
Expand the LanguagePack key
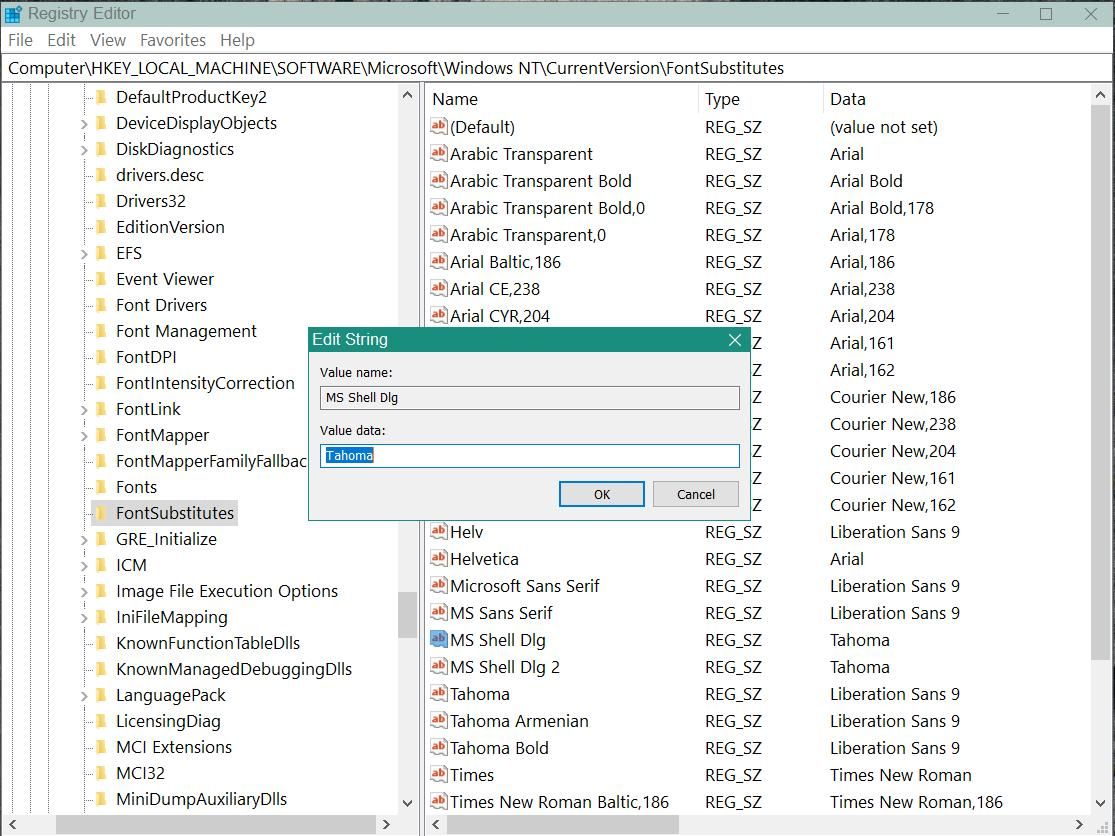(84, 696)
